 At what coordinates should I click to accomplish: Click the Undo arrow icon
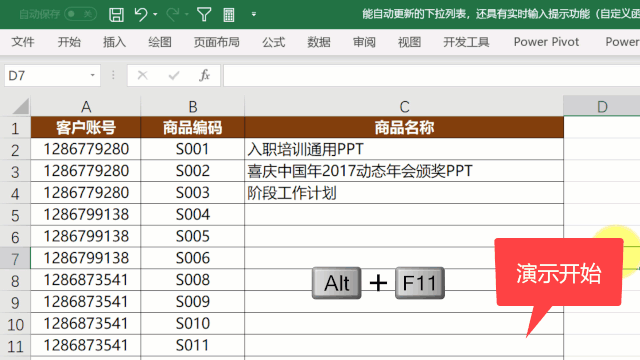(141, 15)
